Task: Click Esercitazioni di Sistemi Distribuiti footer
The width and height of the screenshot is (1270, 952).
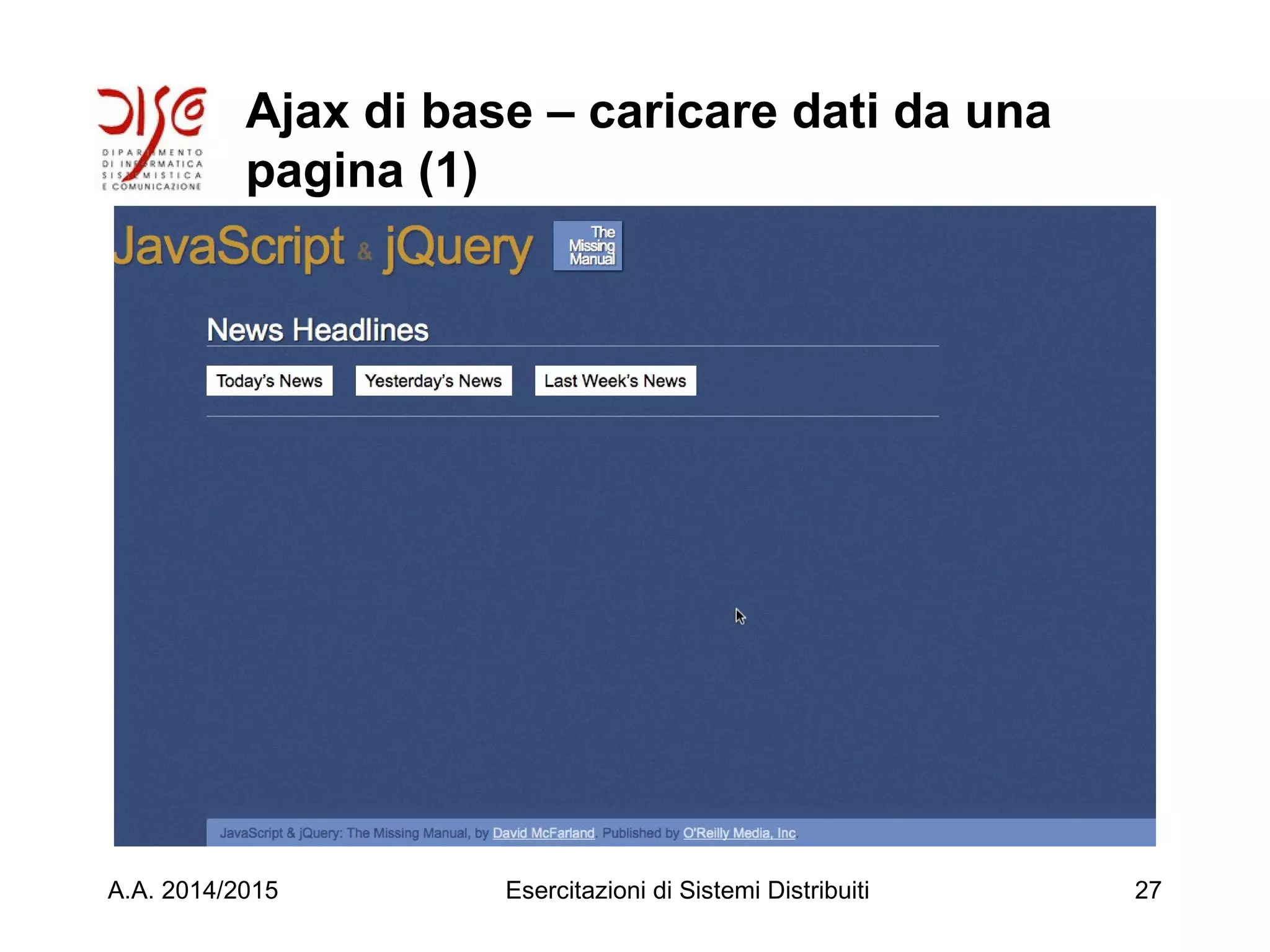Action: coord(687,890)
